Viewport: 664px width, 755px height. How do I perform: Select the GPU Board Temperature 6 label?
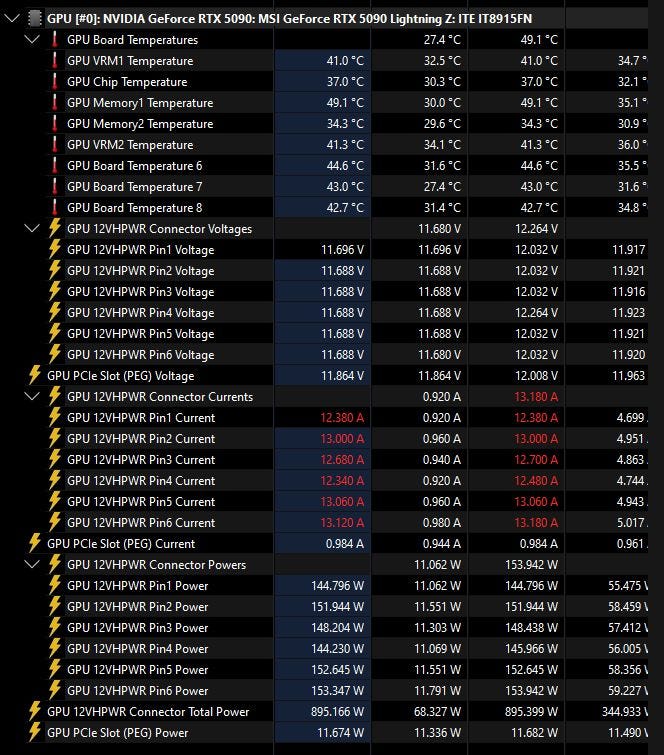[135, 166]
